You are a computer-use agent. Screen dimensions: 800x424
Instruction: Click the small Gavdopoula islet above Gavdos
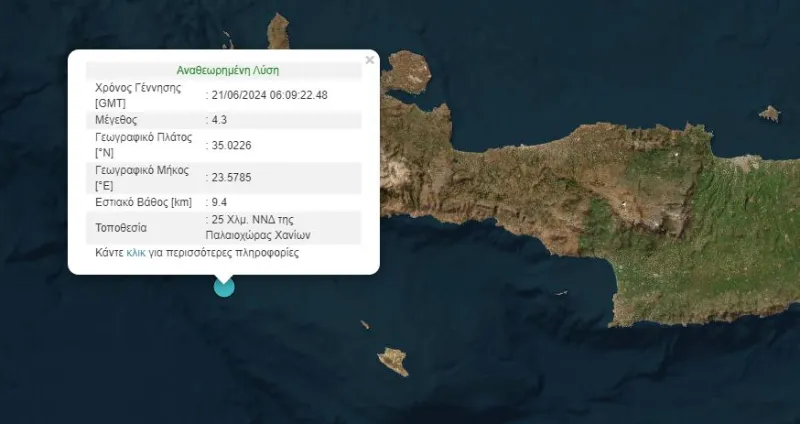tap(365, 325)
